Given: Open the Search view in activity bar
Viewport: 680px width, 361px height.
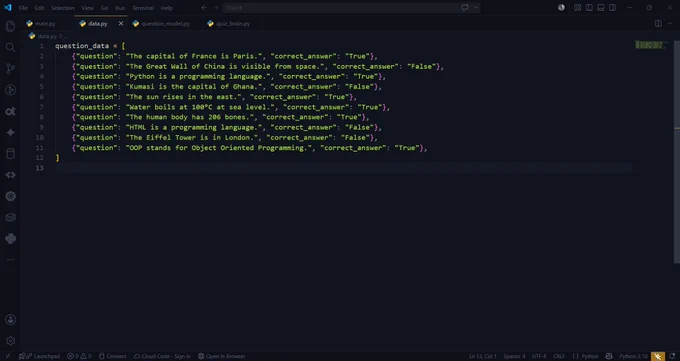Looking at the screenshot, I should coord(10,47).
